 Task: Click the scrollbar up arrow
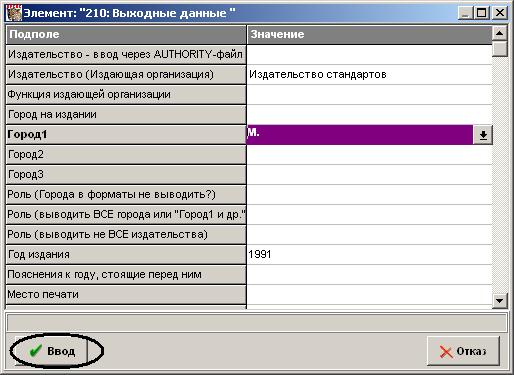coord(499,33)
